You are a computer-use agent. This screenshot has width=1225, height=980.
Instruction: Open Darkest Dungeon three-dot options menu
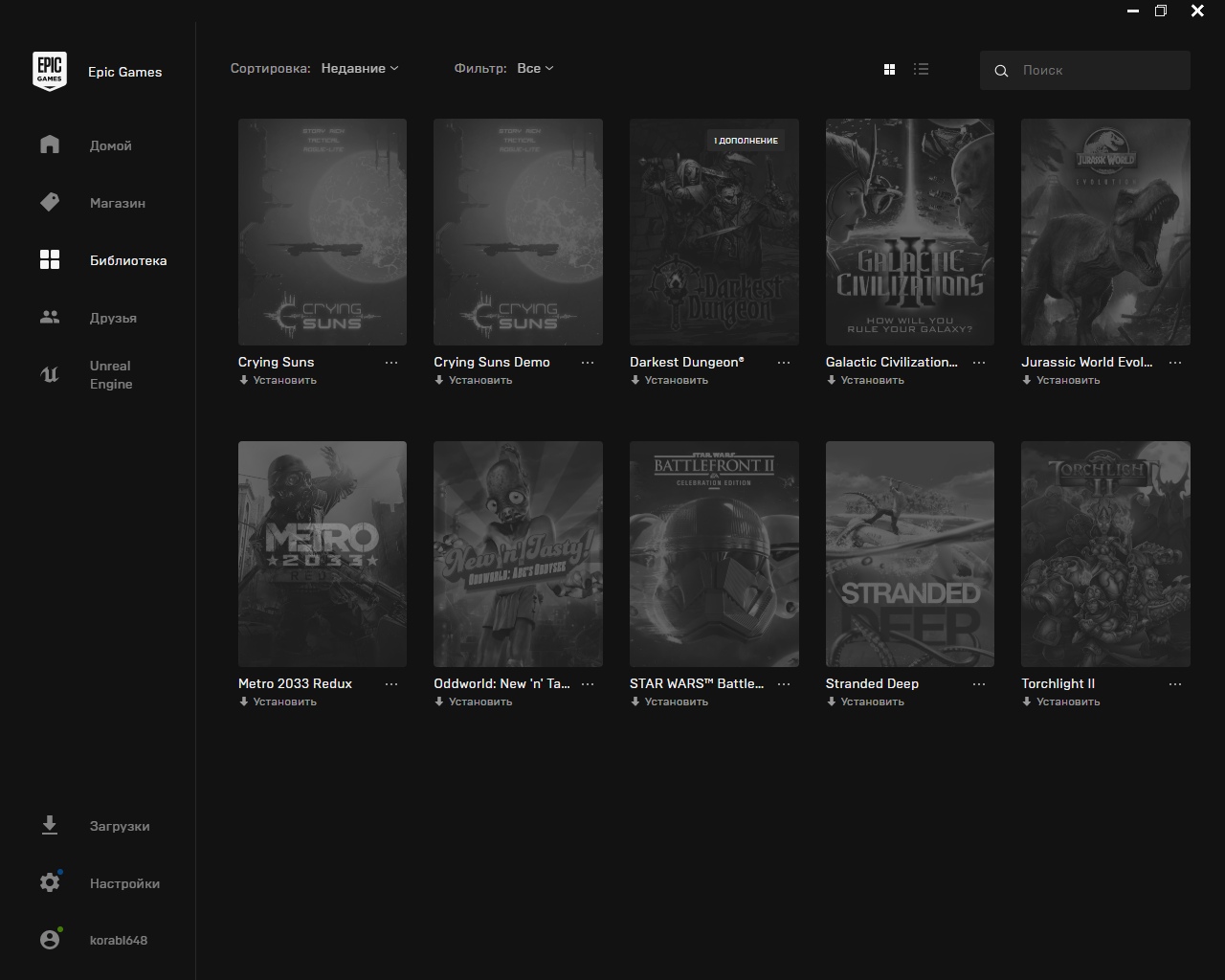[784, 363]
